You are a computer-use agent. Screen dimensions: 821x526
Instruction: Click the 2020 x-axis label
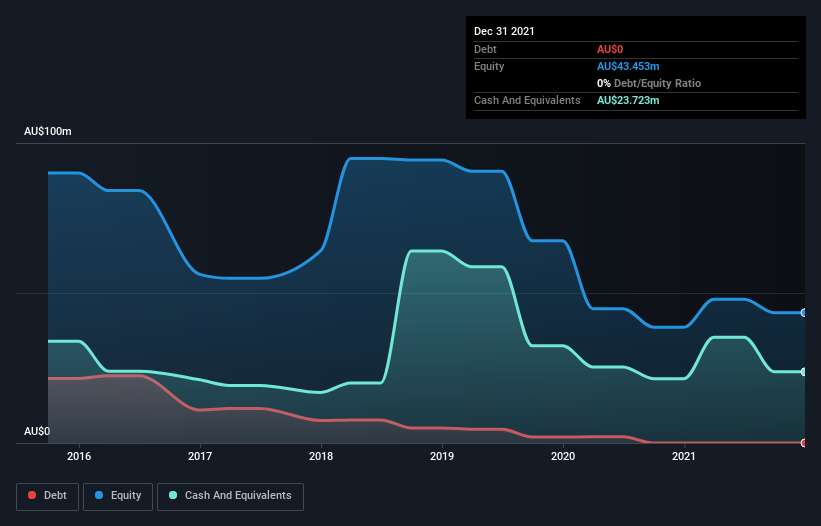(x=563, y=456)
